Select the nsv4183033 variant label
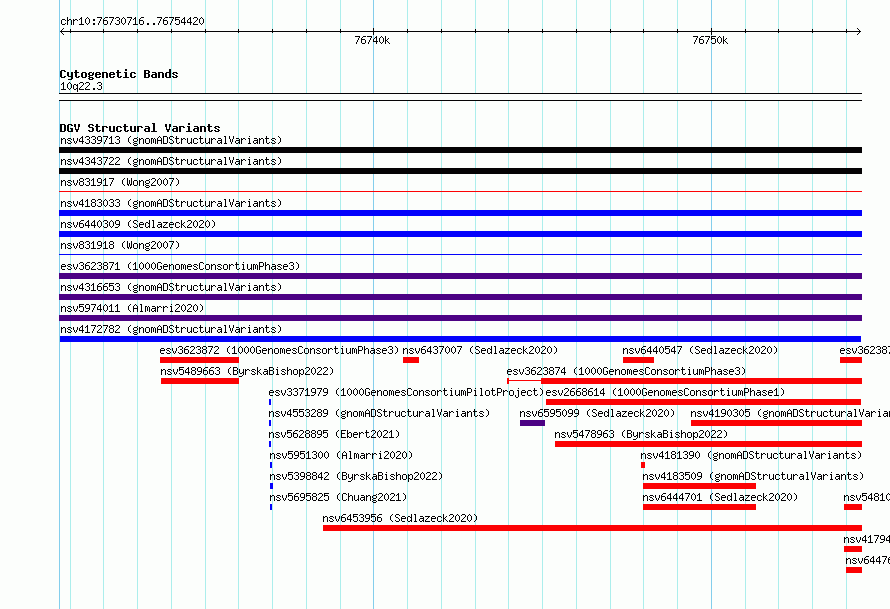 [x=171, y=203]
